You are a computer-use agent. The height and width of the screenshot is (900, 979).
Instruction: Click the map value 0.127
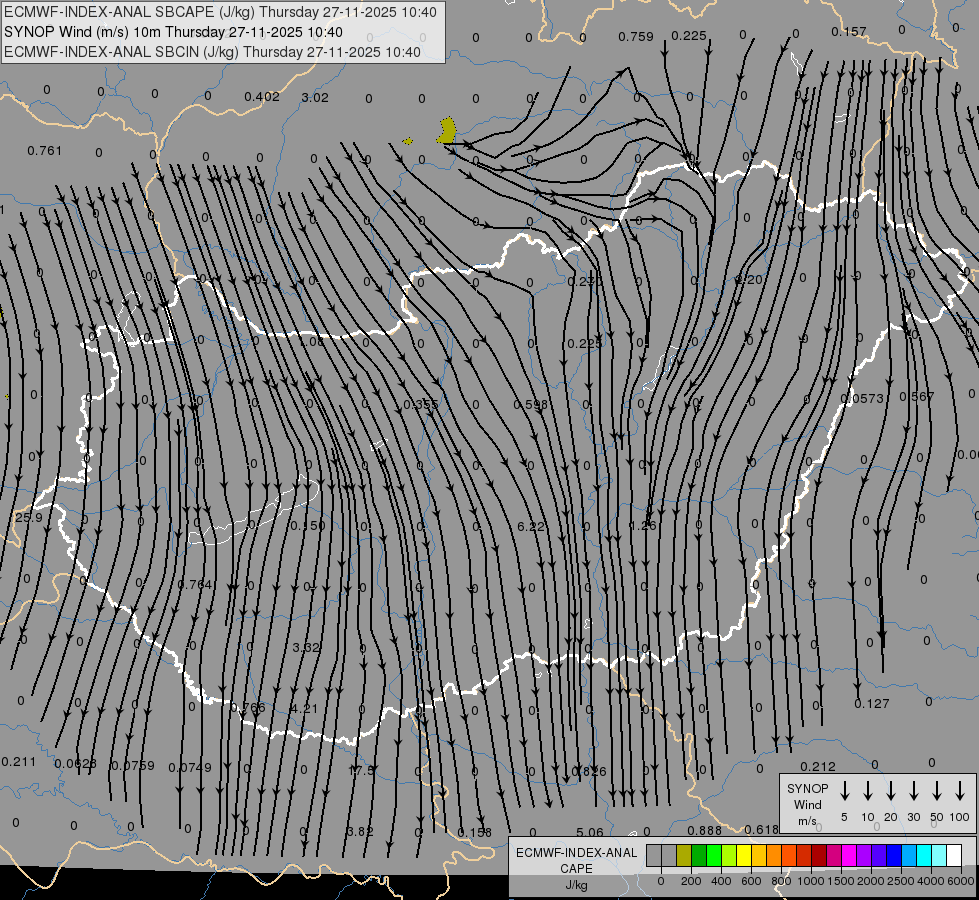click(x=872, y=704)
